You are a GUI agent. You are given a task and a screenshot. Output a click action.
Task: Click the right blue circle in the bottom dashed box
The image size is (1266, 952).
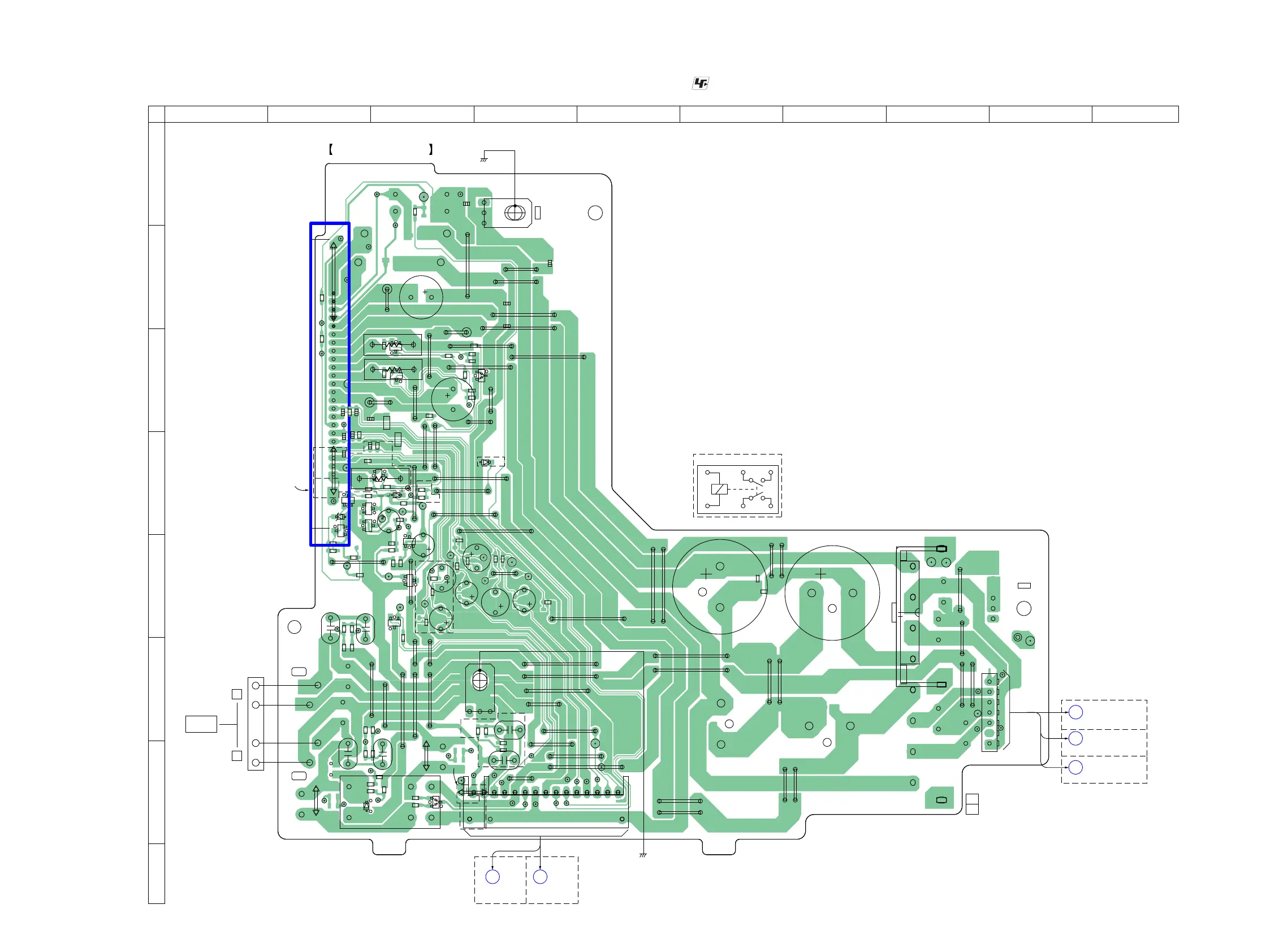click(540, 876)
